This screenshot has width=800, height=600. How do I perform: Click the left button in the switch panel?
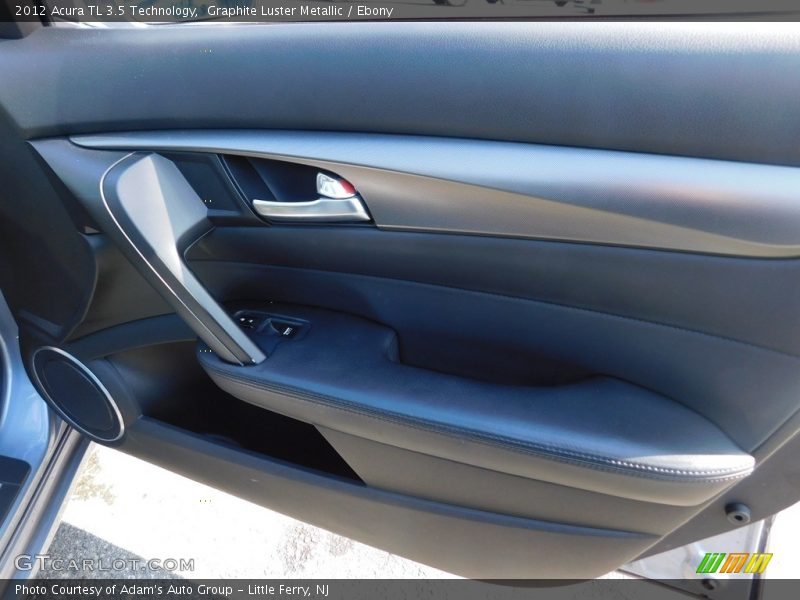(250, 321)
